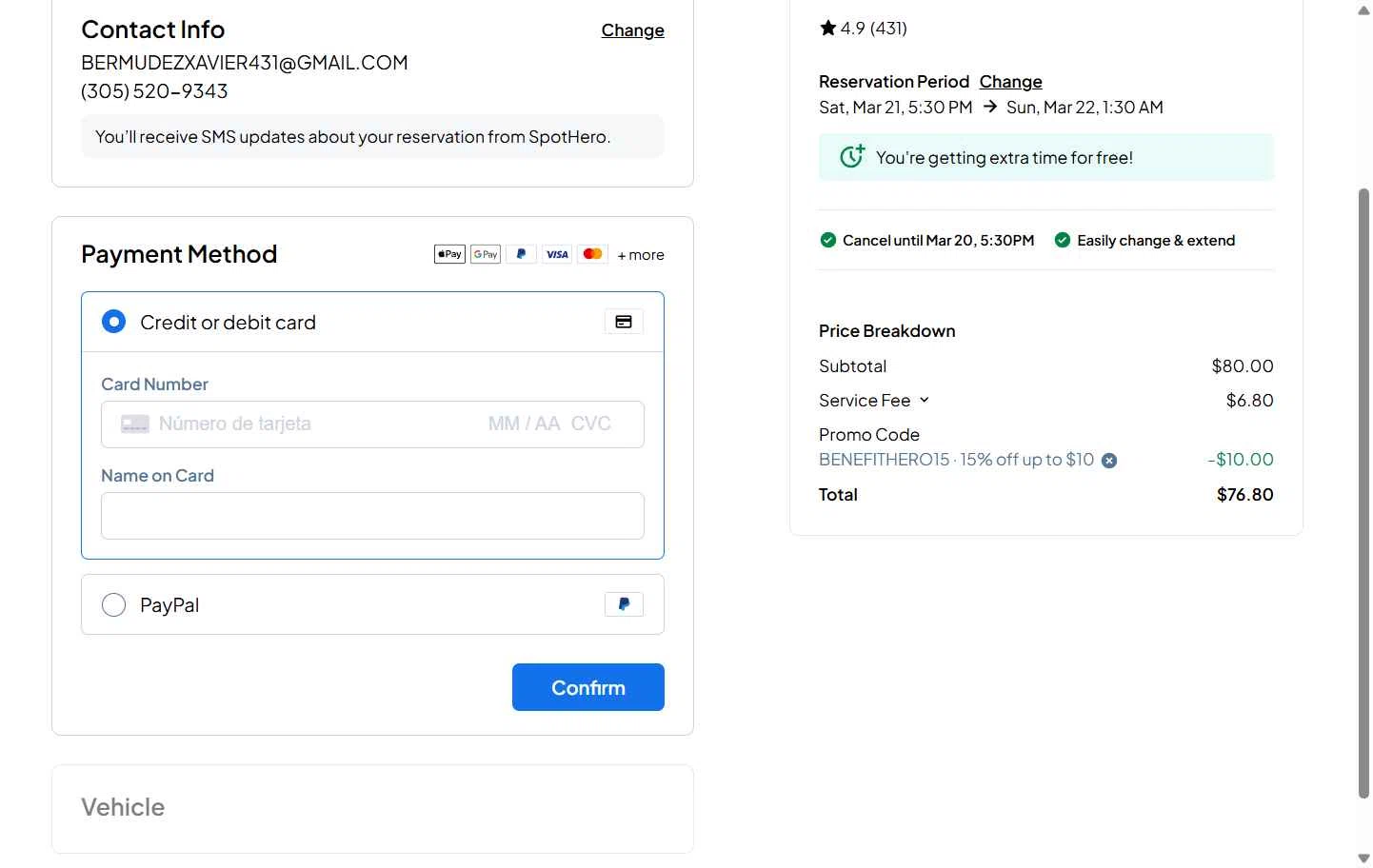Select the PayPal radio button
The image size is (1373, 868).
pyautogui.click(x=114, y=605)
